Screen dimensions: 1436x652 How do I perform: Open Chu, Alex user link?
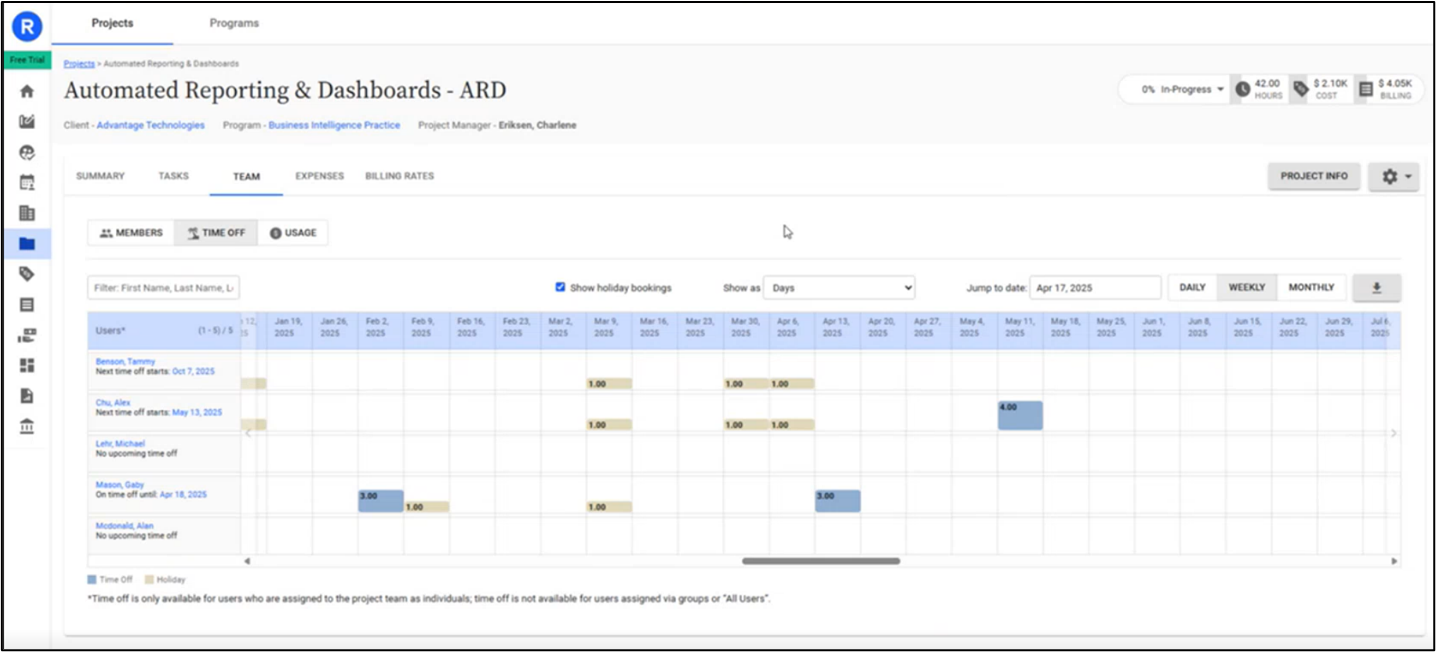tap(113, 402)
